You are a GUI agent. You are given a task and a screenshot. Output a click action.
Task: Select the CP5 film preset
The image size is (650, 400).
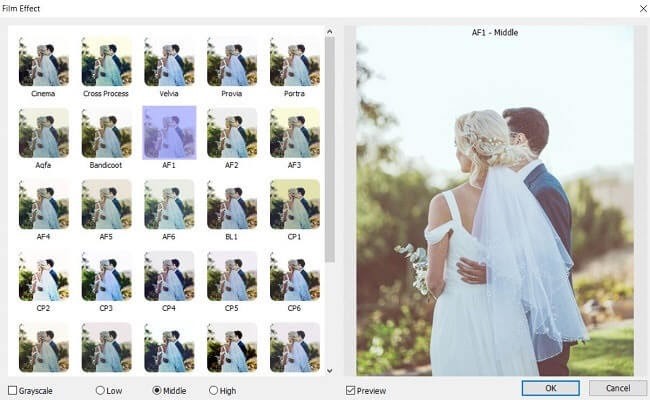[x=231, y=276]
